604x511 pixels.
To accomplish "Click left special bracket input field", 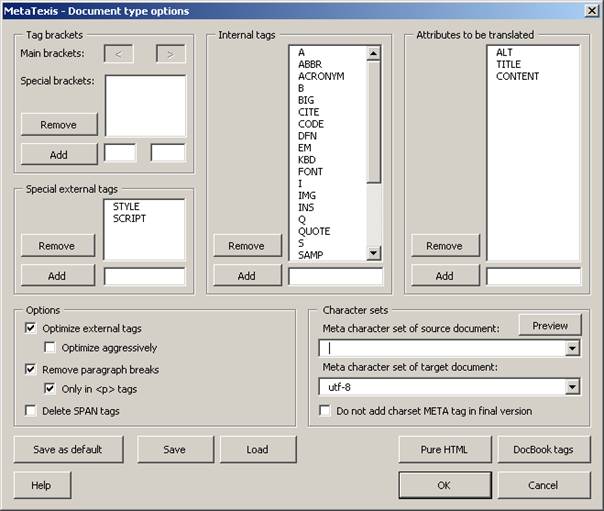I will (120, 153).
